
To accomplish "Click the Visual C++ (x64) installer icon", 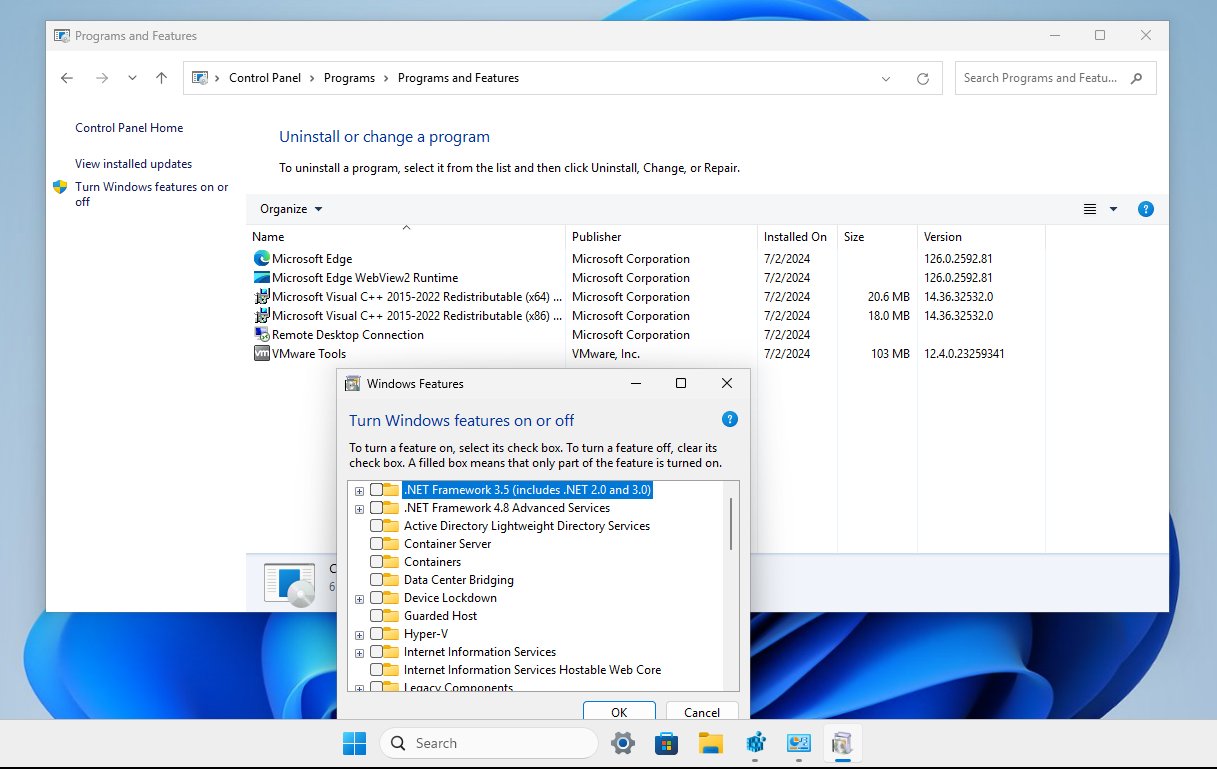I will coord(262,296).
